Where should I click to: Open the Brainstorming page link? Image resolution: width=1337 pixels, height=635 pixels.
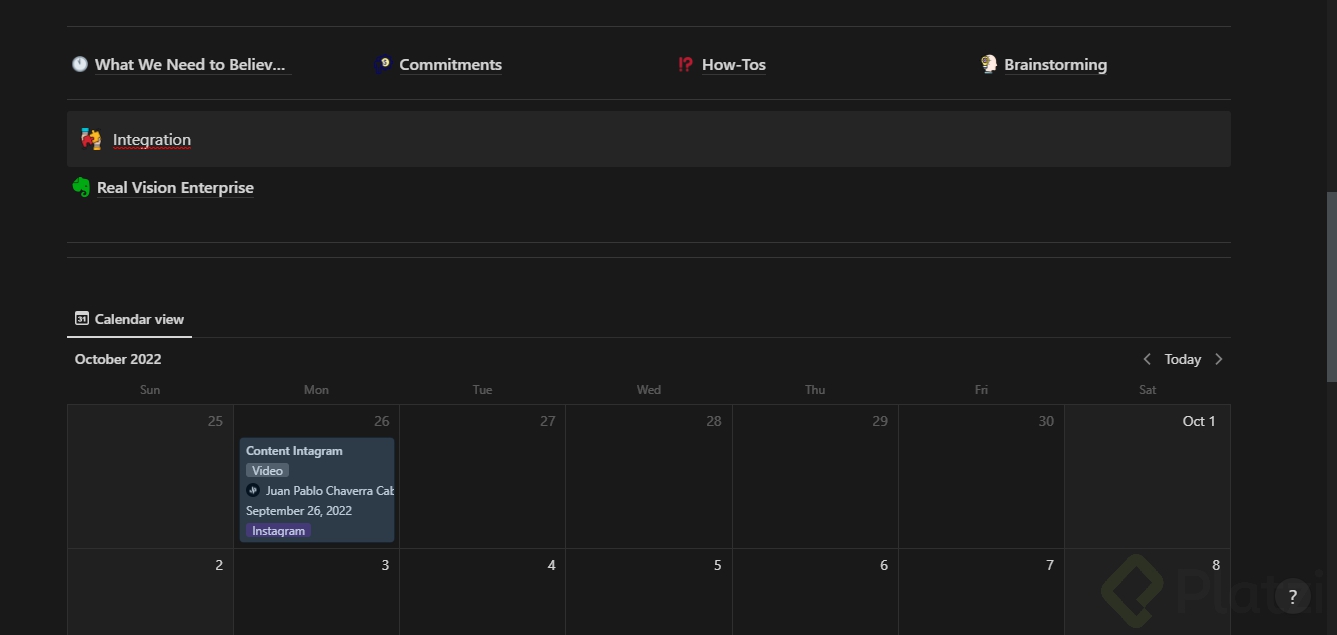click(x=1055, y=65)
